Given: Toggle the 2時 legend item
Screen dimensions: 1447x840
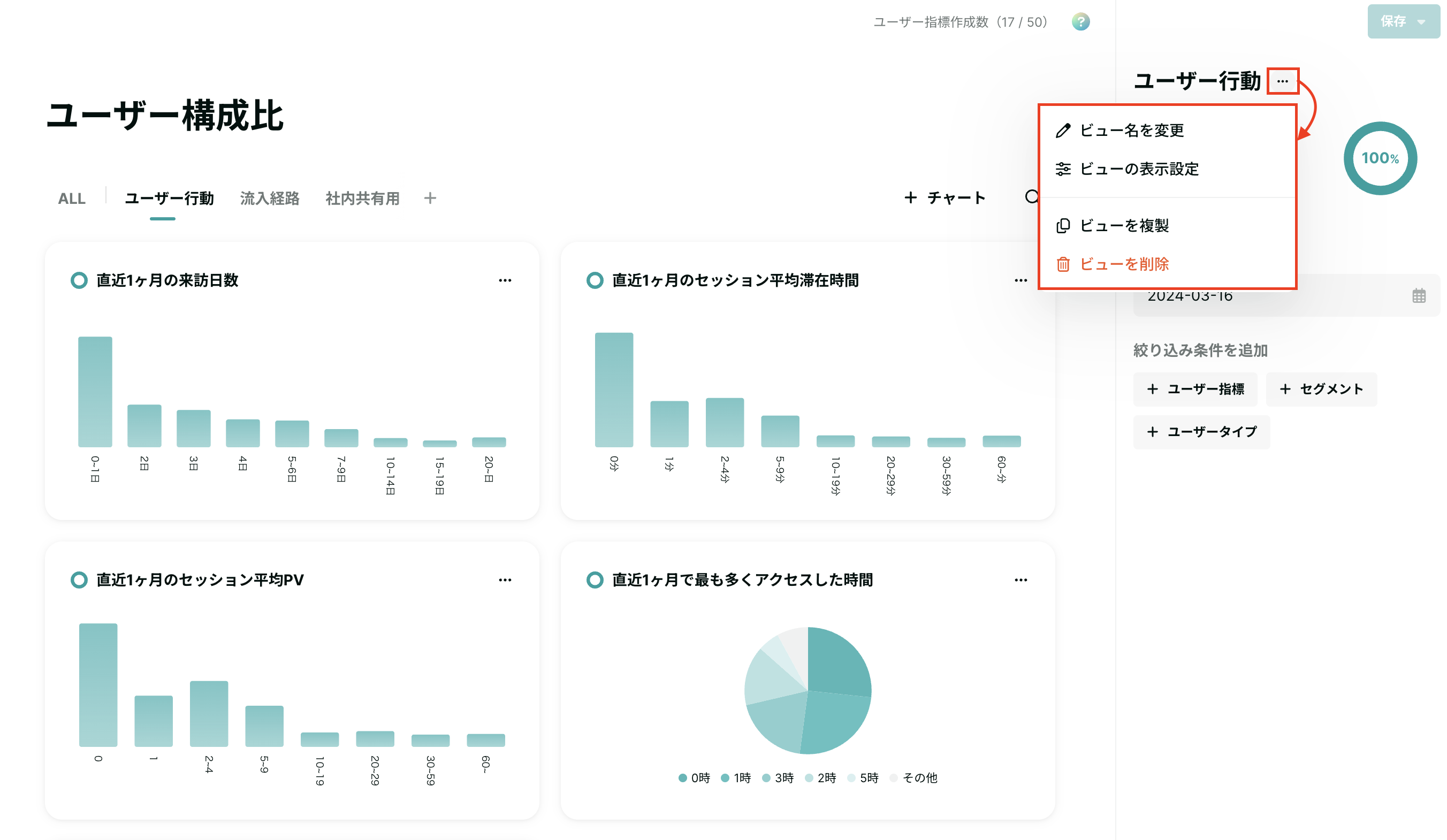Looking at the screenshot, I should pyautogui.click(x=820, y=778).
